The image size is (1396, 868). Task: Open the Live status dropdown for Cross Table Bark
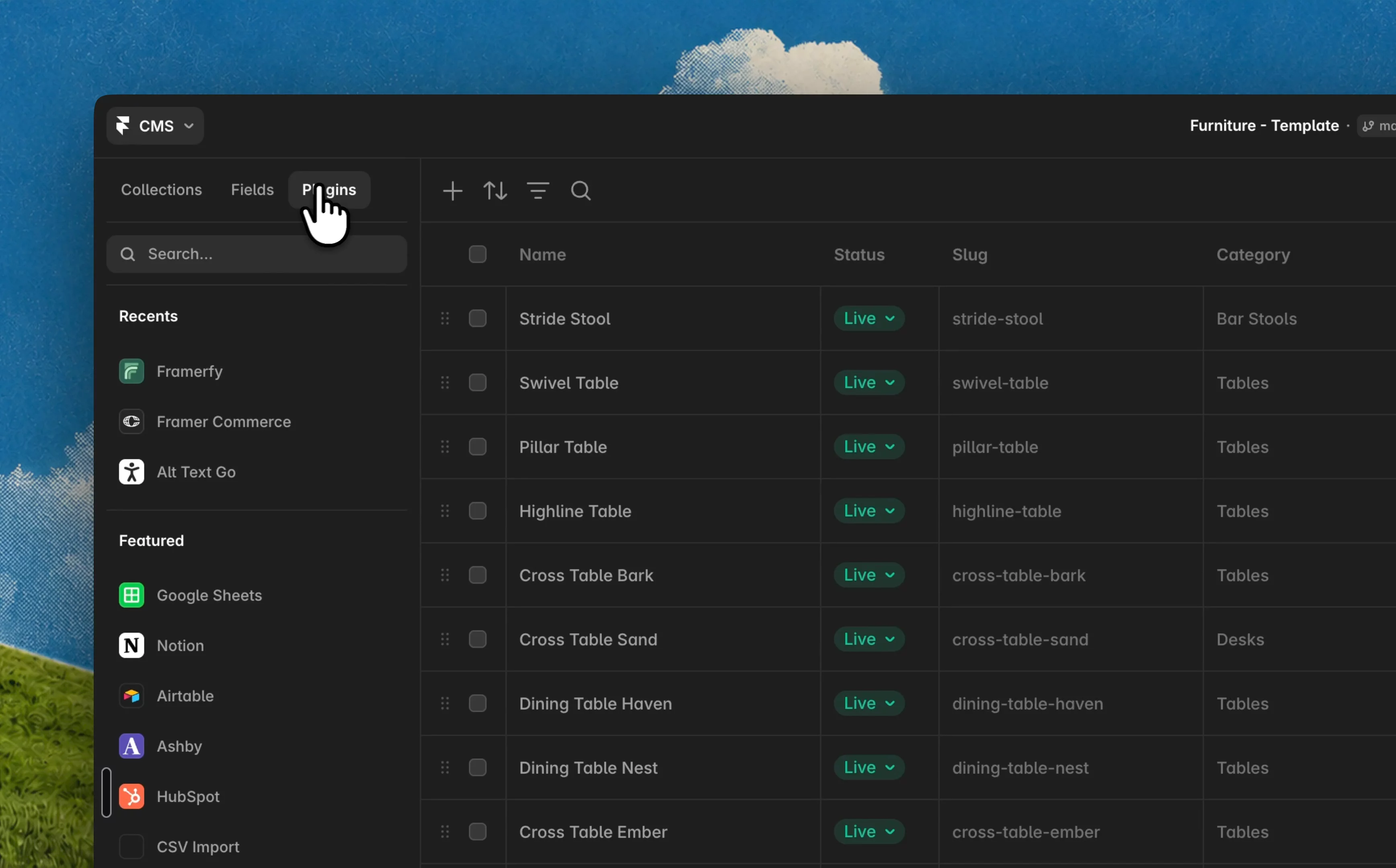click(869, 575)
